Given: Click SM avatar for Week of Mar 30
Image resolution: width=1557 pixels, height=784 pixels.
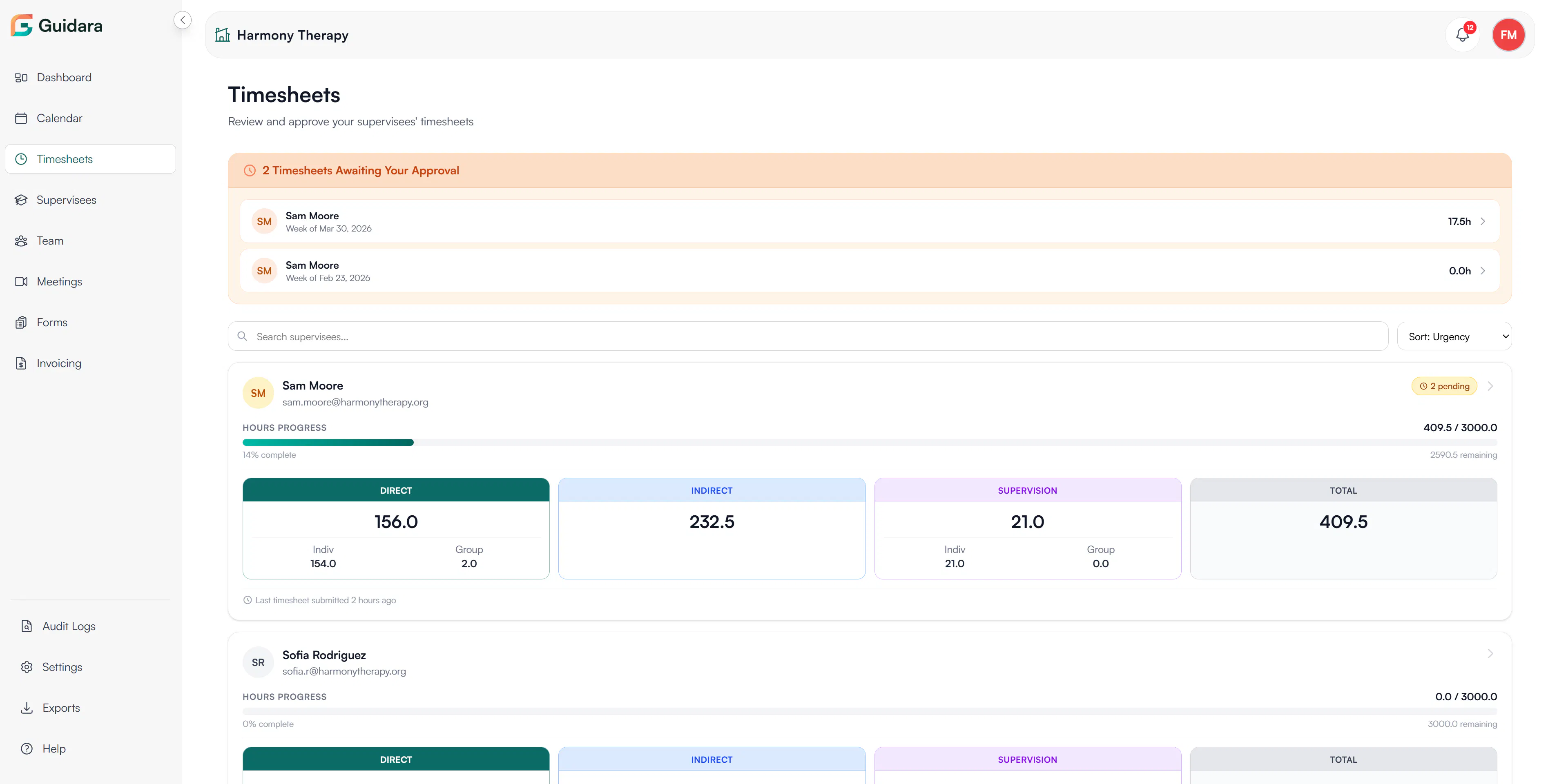Looking at the screenshot, I should 264,222.
